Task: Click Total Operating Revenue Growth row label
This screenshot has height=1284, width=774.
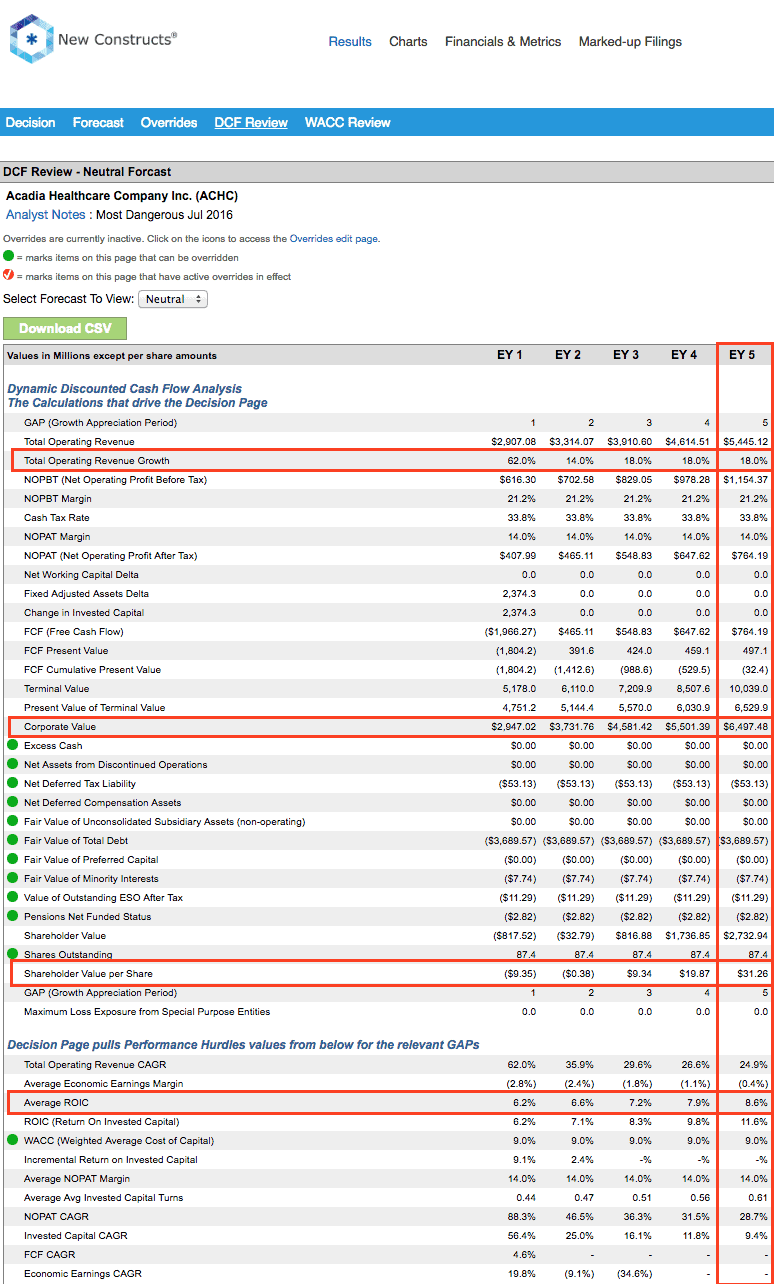Action: [x=97, y=461]
